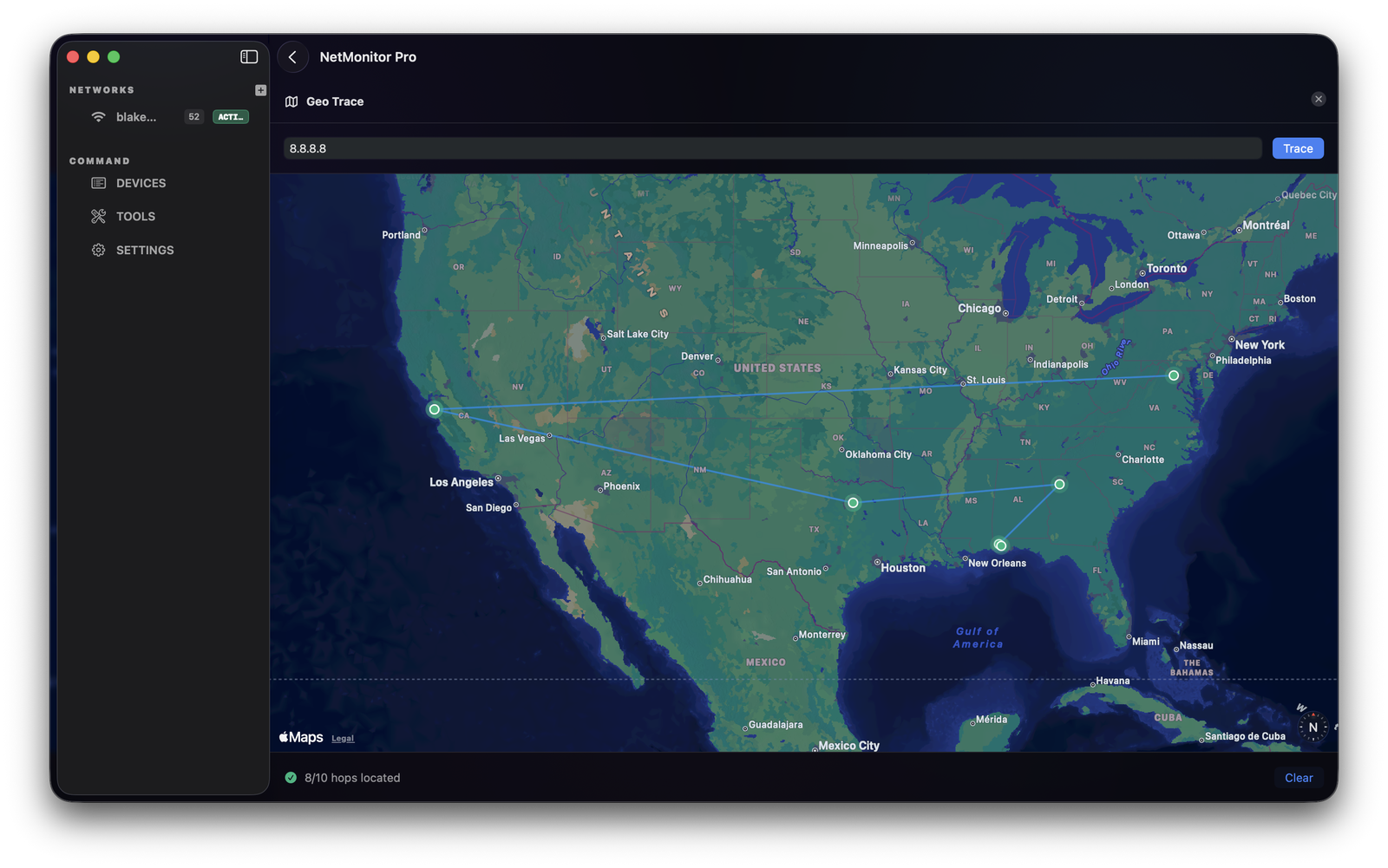Select the hop marker near New Orleans
Viewport: 1388px width, 868px height.
(1000, 545)
